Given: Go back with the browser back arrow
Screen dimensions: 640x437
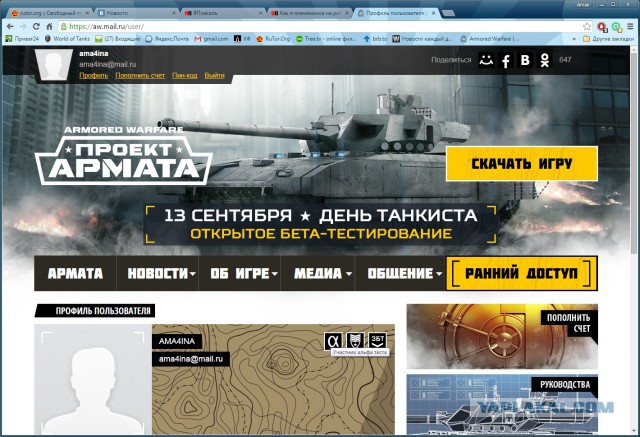Looking at the screenshot, I should click(x=10, y=27).
